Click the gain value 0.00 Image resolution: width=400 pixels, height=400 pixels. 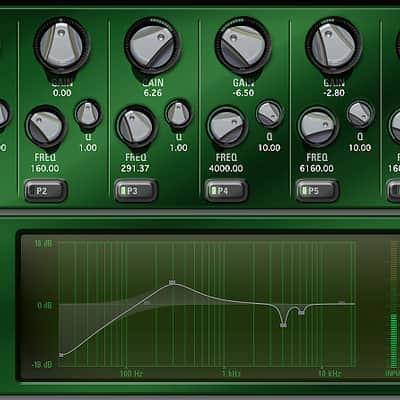coord(62,93)
